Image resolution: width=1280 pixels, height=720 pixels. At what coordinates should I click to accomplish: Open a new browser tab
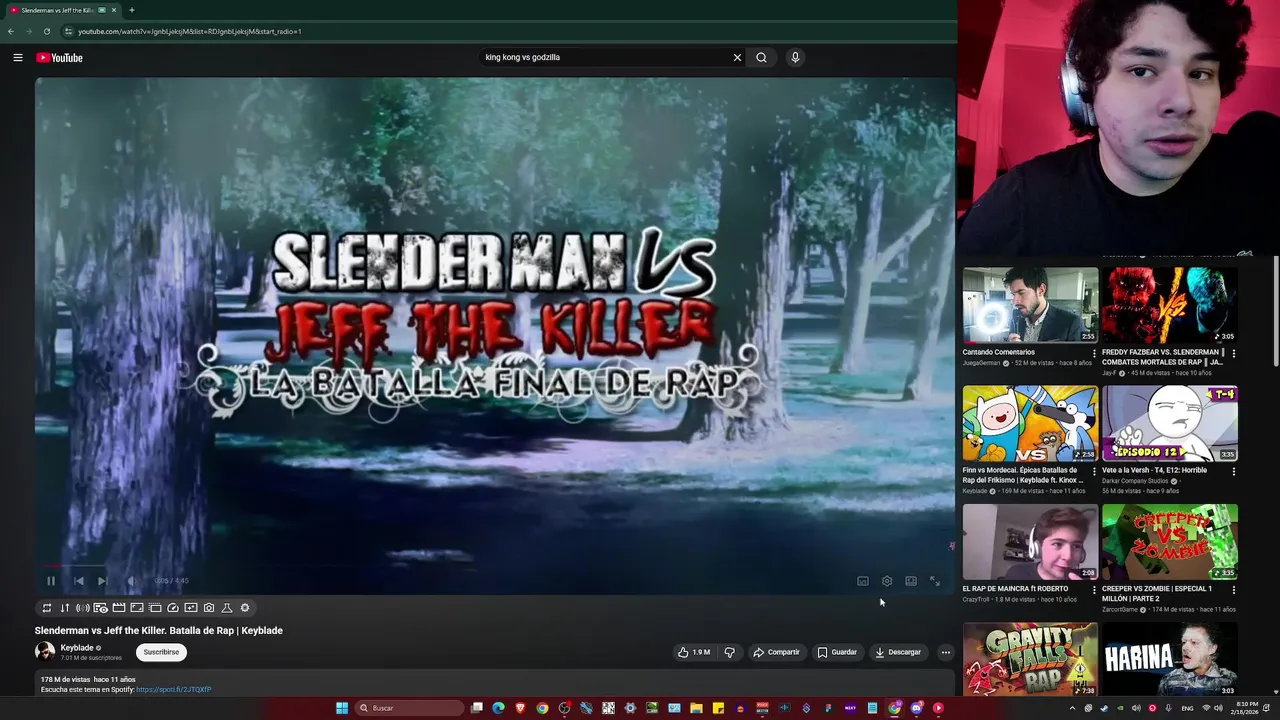[131, 10]
